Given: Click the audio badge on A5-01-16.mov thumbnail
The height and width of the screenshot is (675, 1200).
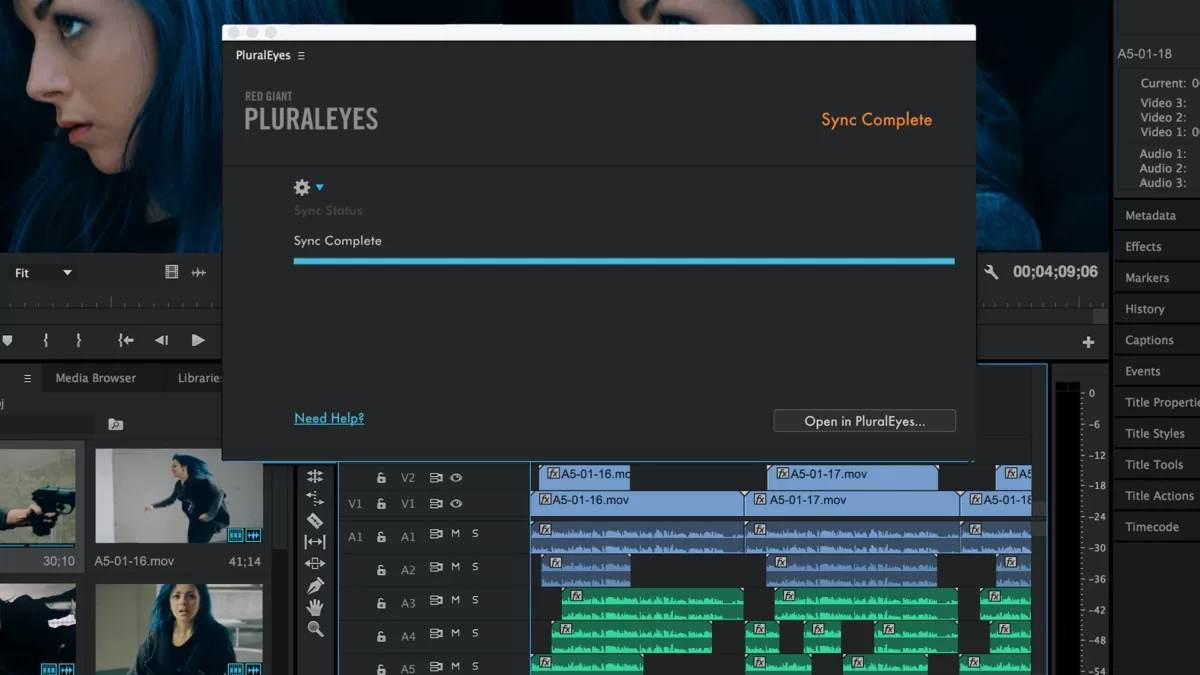Looking at the screenshot, I should tap(253, 536).
